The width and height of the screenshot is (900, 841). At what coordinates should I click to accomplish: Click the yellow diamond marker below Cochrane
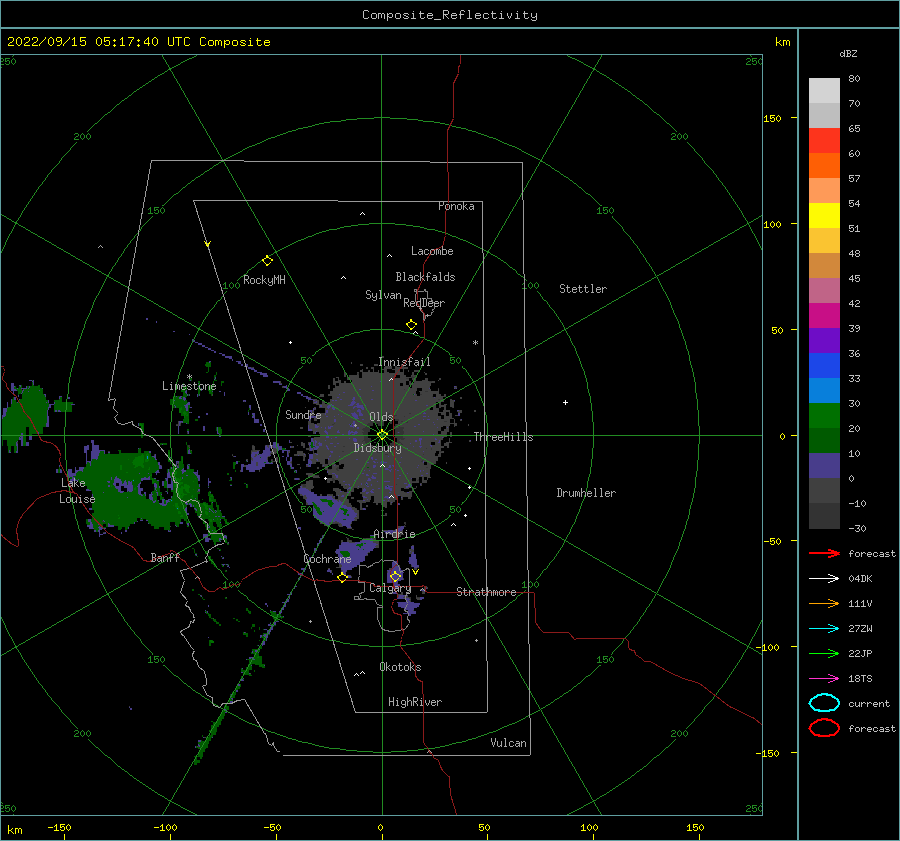tap(342, 577)
